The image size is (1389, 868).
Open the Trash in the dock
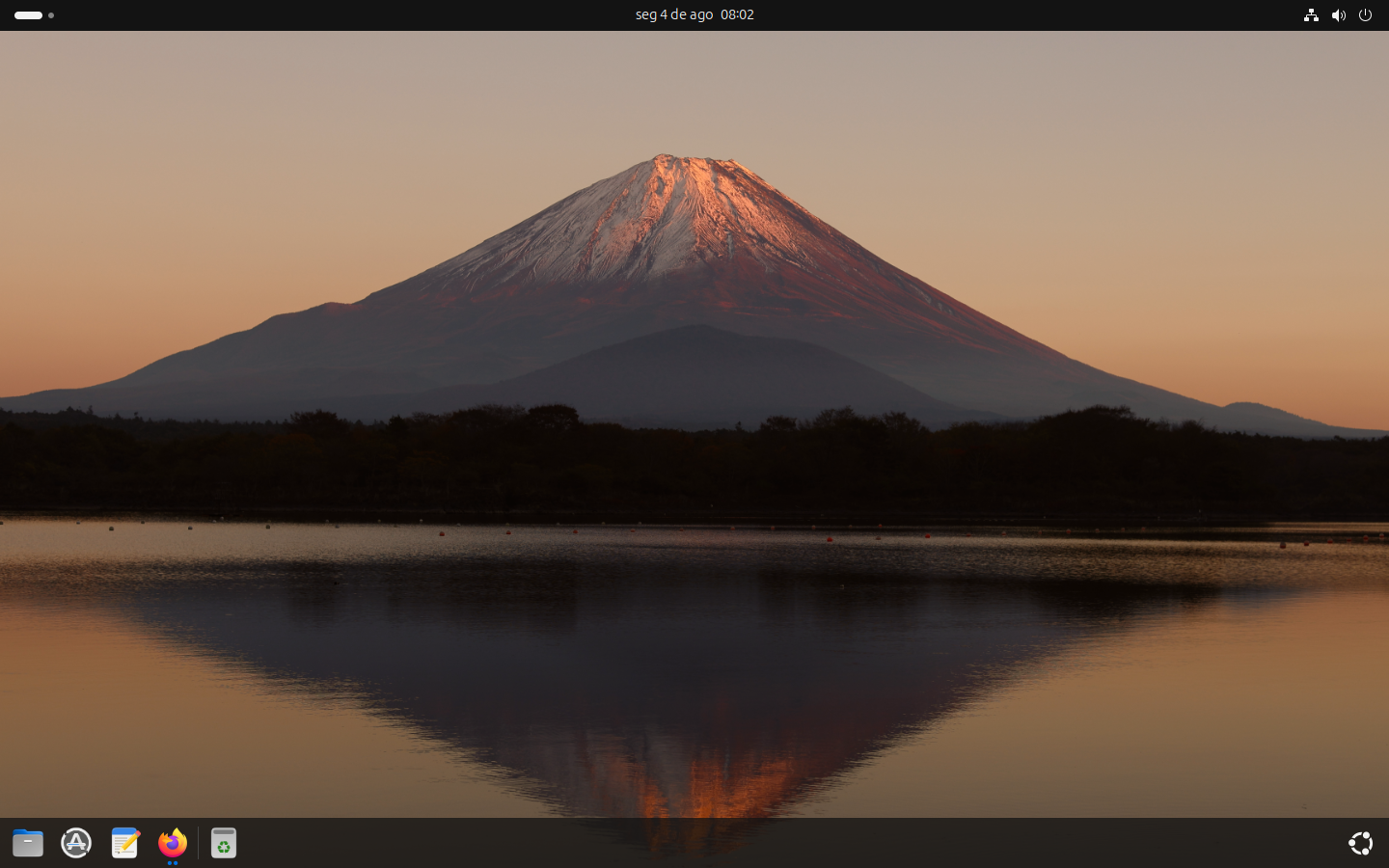(224, 843)
